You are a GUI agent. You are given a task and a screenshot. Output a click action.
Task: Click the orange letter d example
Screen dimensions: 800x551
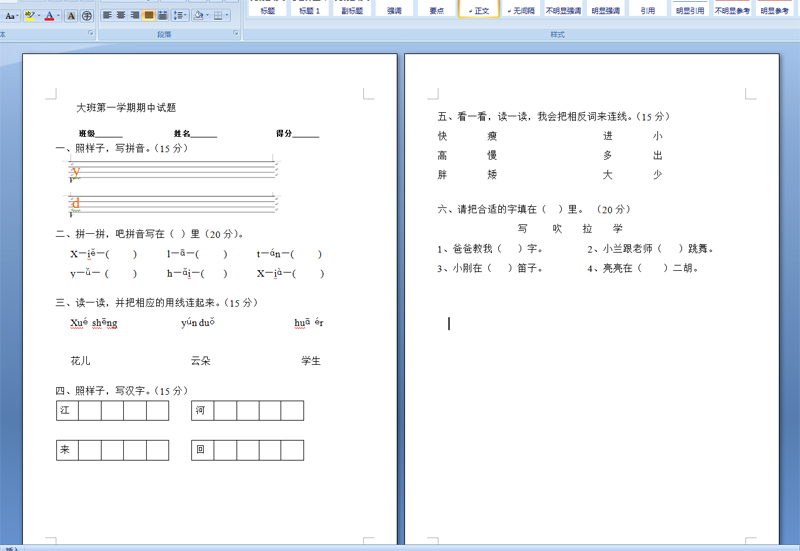click(x=76, y=203)
